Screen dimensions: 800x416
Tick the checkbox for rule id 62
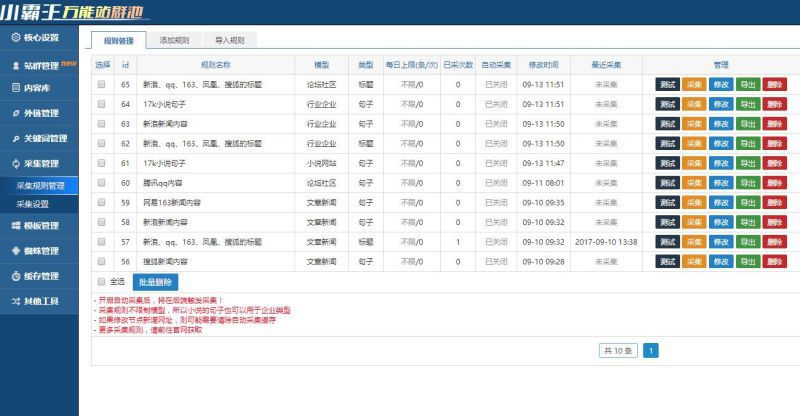coord(102,143)
